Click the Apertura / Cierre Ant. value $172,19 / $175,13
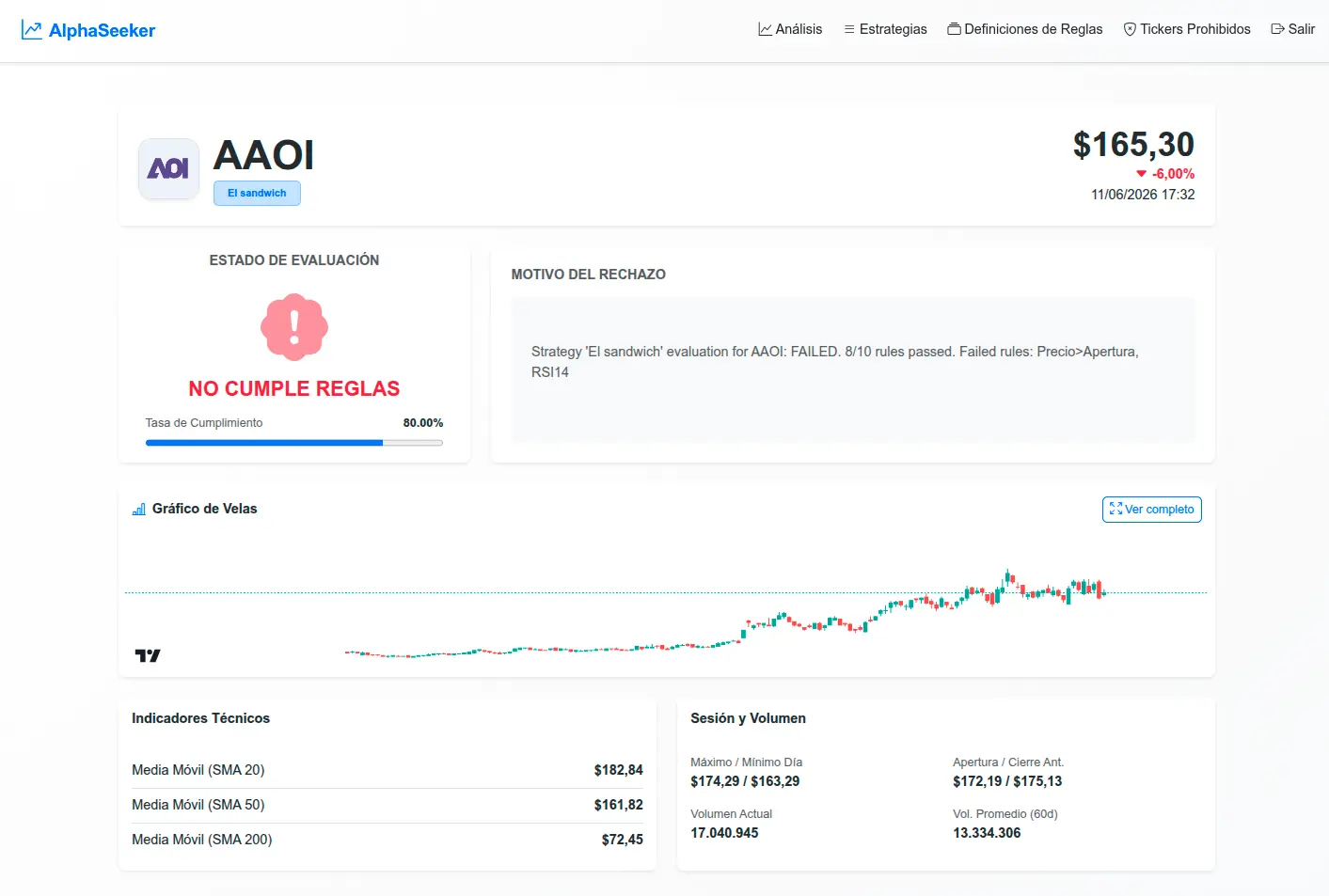 (1007, 781)
